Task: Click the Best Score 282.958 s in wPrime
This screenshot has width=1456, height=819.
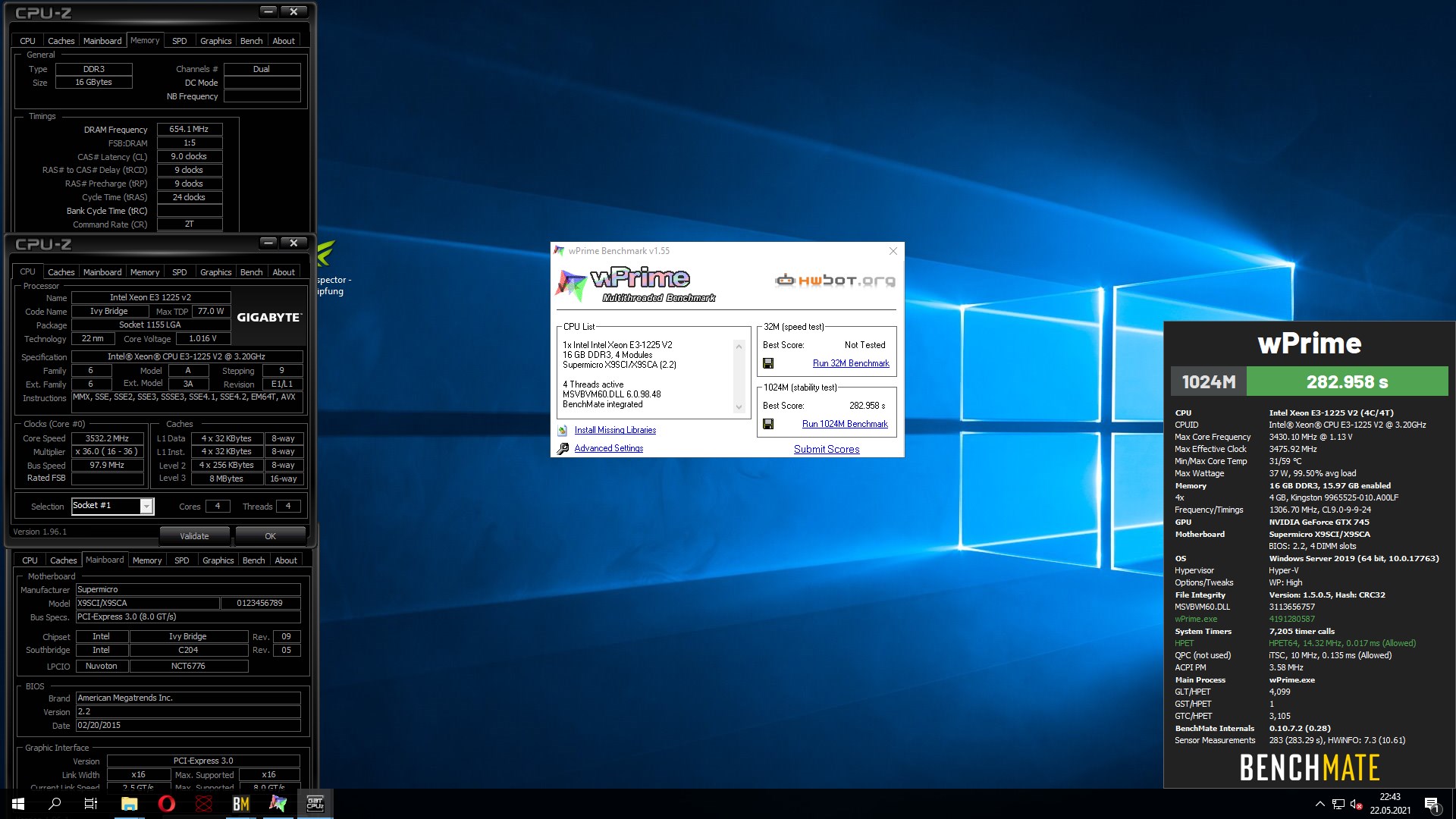Action: point(868,406)
